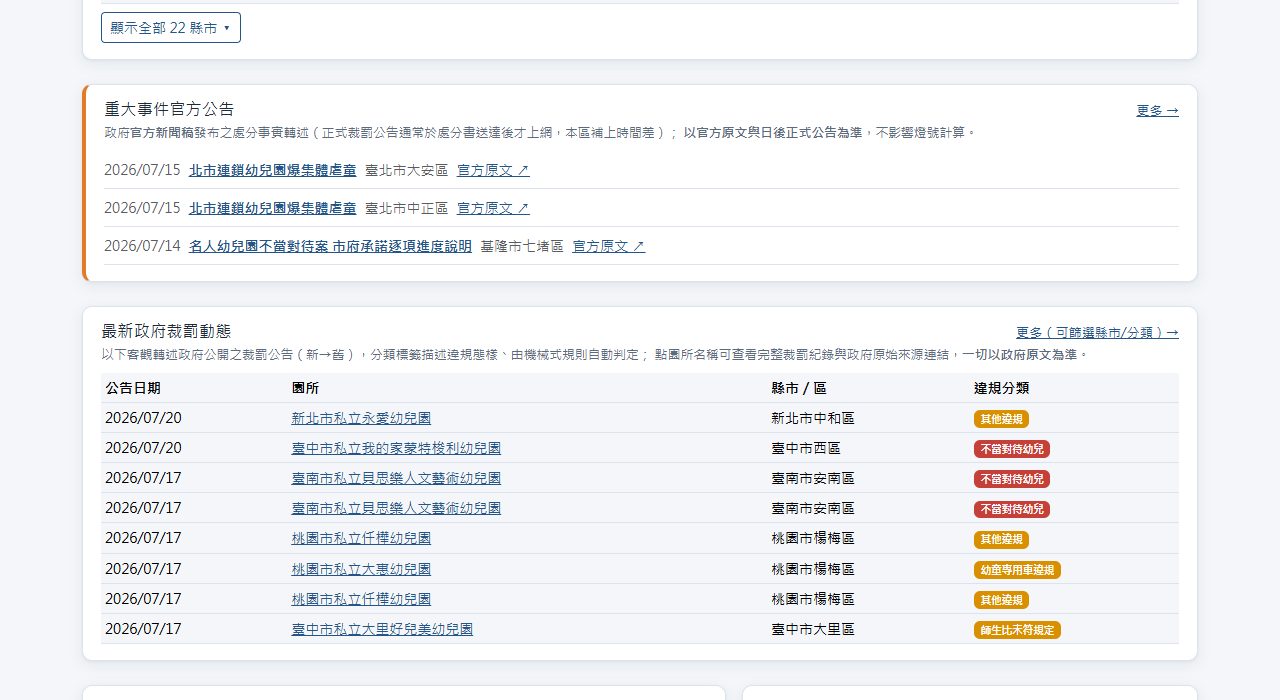This screenshot has height=700, width=1280.
Task: Click 重大事件官方公告 heading
Action: (x=169, y=109)
